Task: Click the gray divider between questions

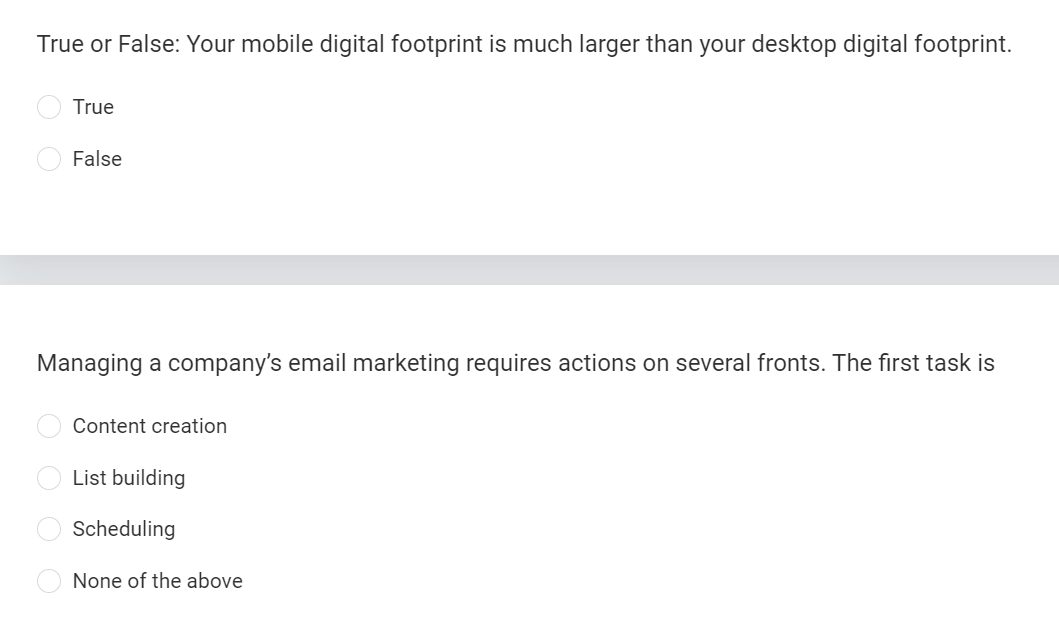Action: tap(529, 265)
